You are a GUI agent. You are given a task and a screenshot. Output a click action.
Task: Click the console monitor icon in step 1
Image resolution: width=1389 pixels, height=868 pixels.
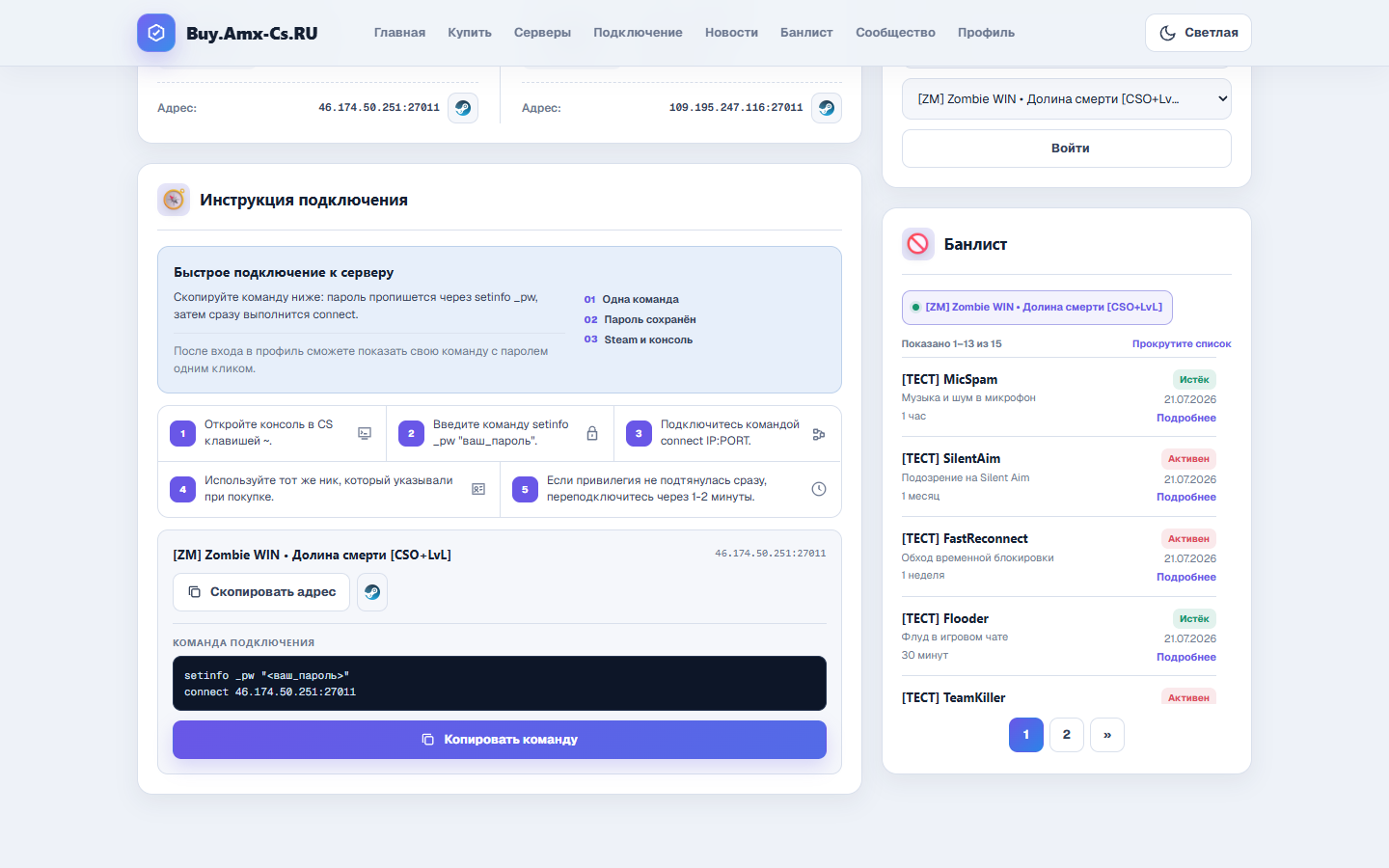point(365,434)
